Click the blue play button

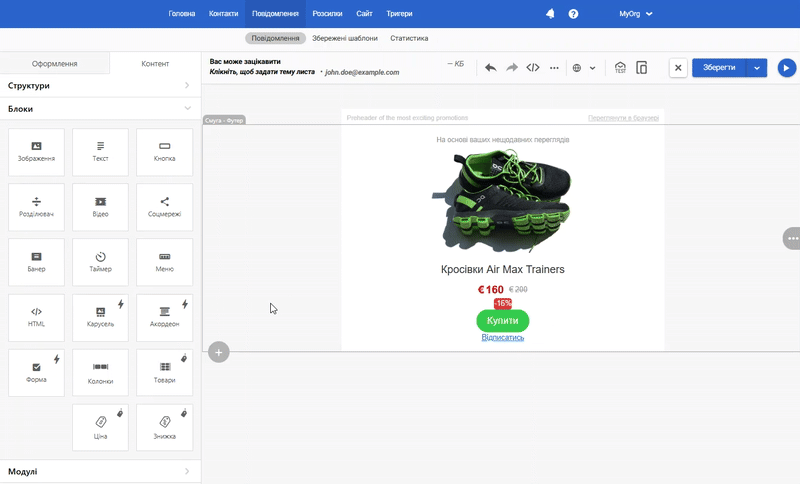[x=787, y=68]
